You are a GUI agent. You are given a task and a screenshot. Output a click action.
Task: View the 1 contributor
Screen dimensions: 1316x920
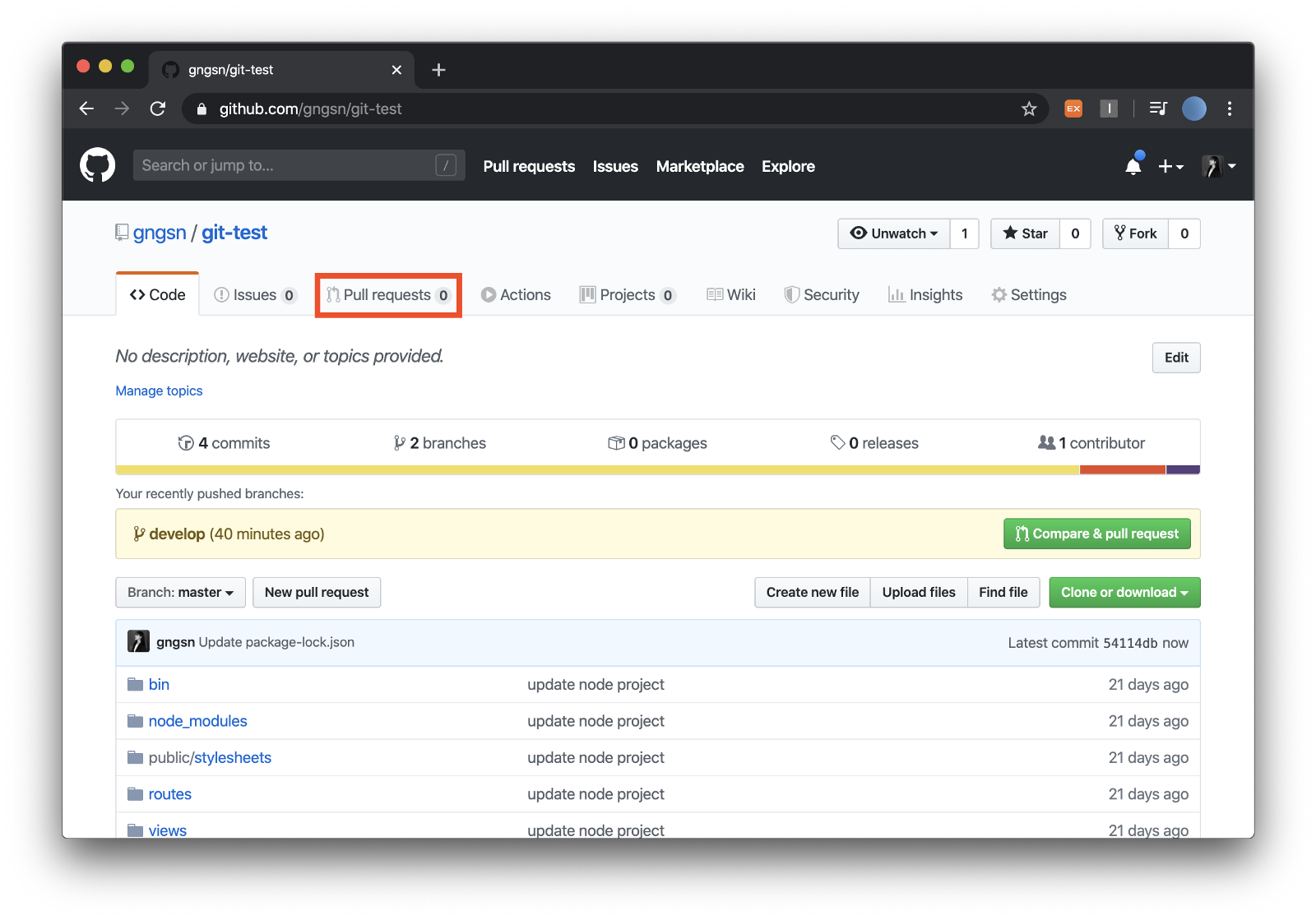click(x=1091, y=443)
